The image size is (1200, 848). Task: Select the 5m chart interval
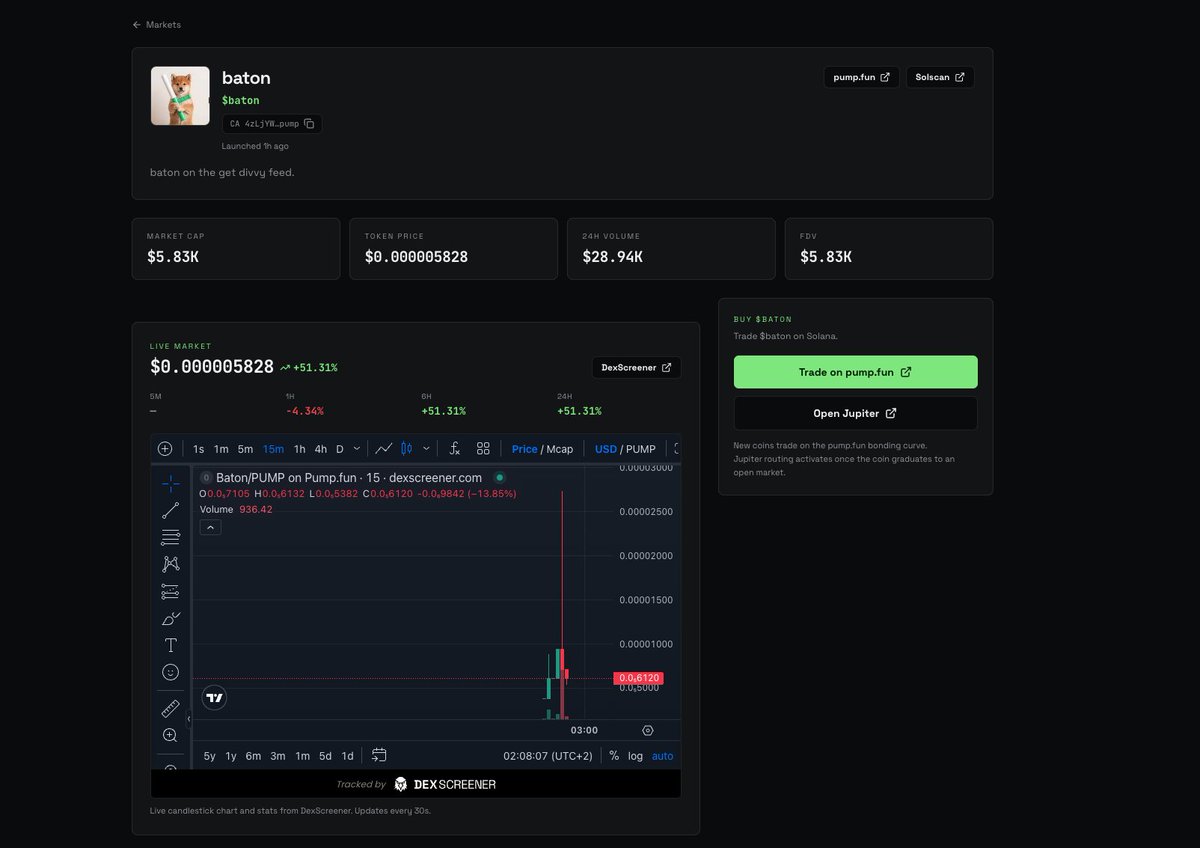click(245, 449)
